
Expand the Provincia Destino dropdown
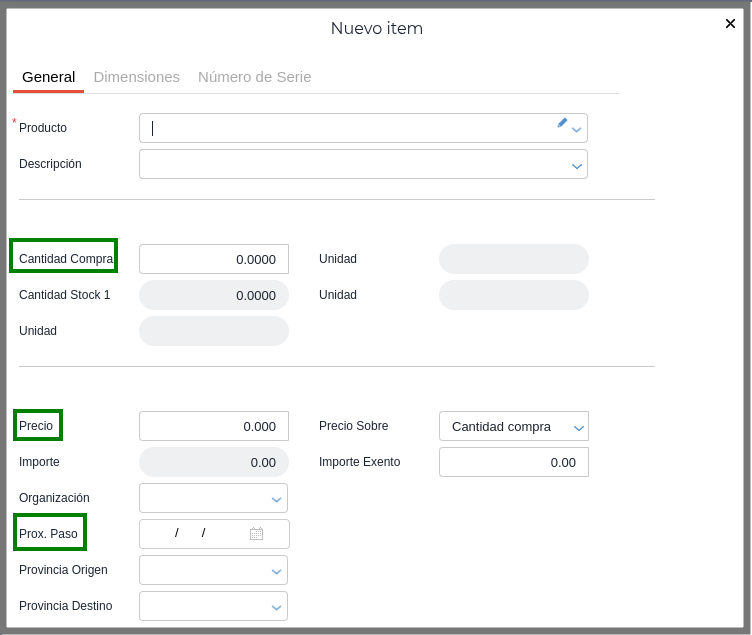point(277,607)
